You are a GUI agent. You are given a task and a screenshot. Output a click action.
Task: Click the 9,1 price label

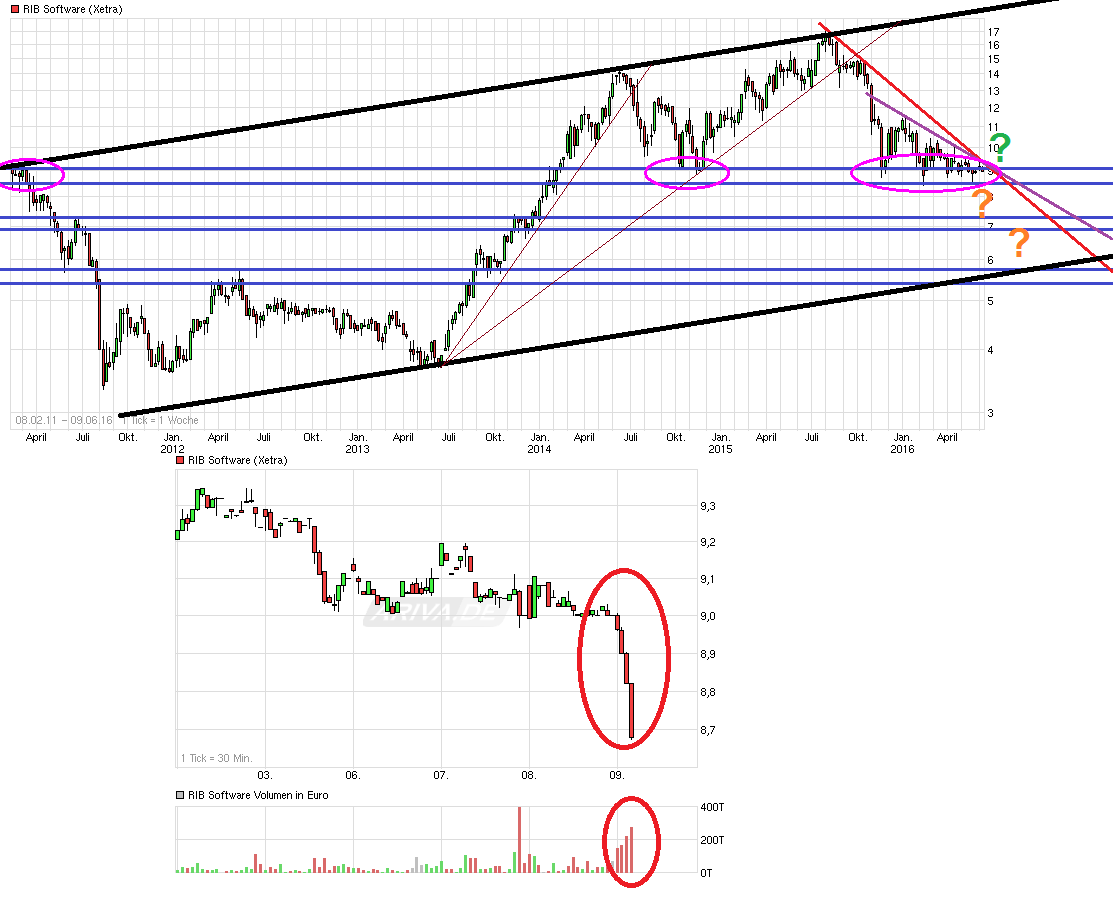click(x=708, y=579)
